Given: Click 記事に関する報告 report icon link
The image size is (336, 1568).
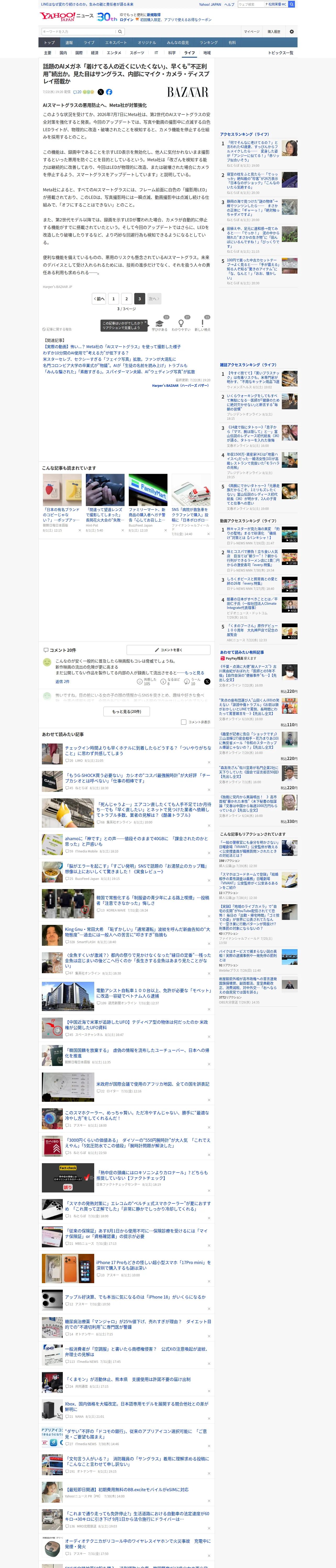Looking at the screenshot, I should [x=57, y=329].
